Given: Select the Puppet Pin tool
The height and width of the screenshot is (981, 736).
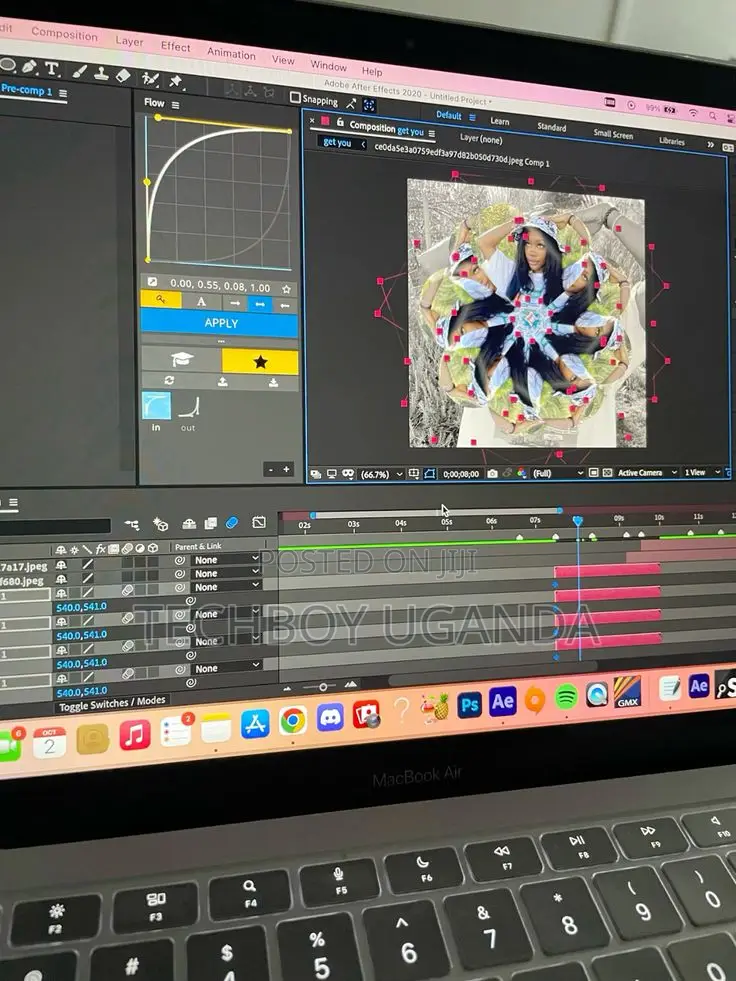Looking at the screenshot, I should pos(176,81).
